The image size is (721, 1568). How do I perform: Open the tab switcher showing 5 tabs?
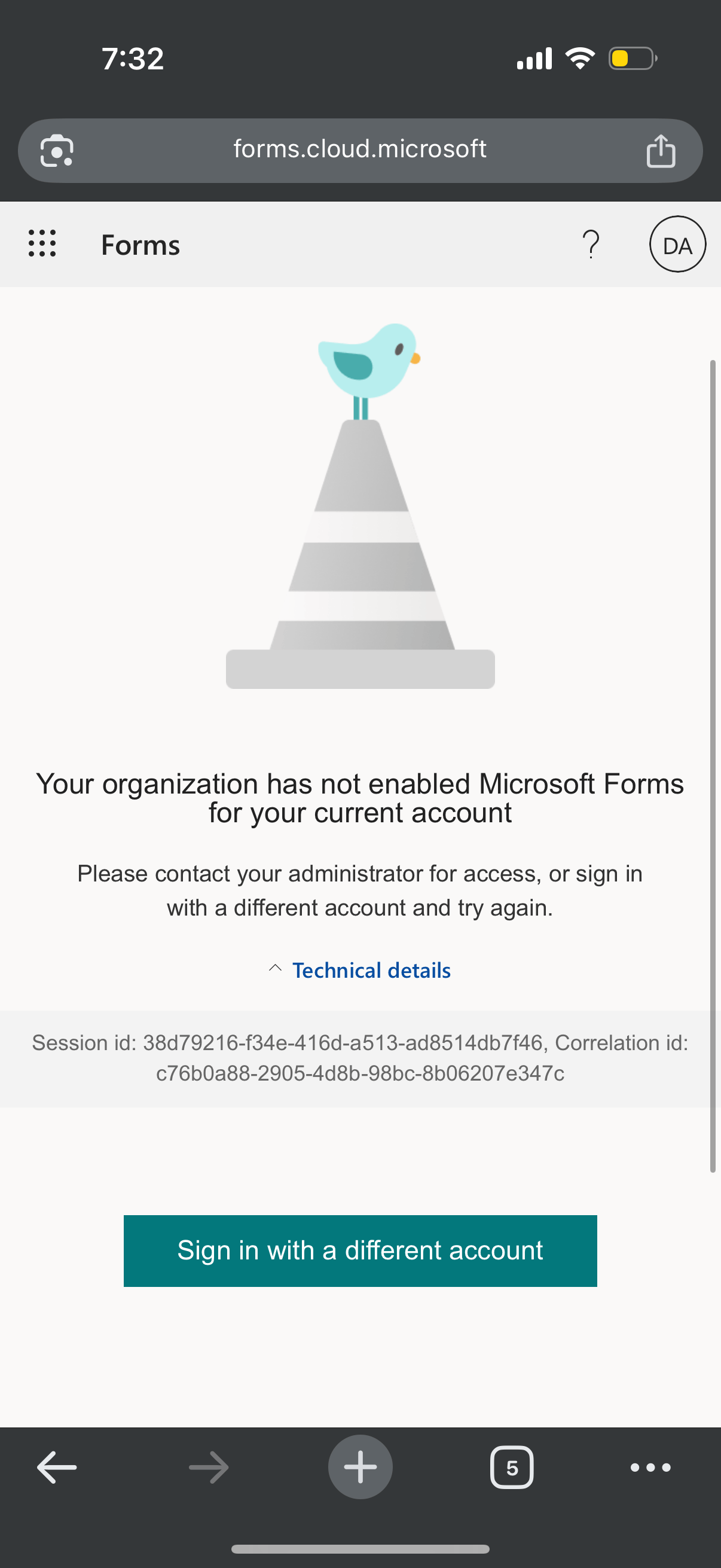pyautogui.click(x=512, y=1467)
